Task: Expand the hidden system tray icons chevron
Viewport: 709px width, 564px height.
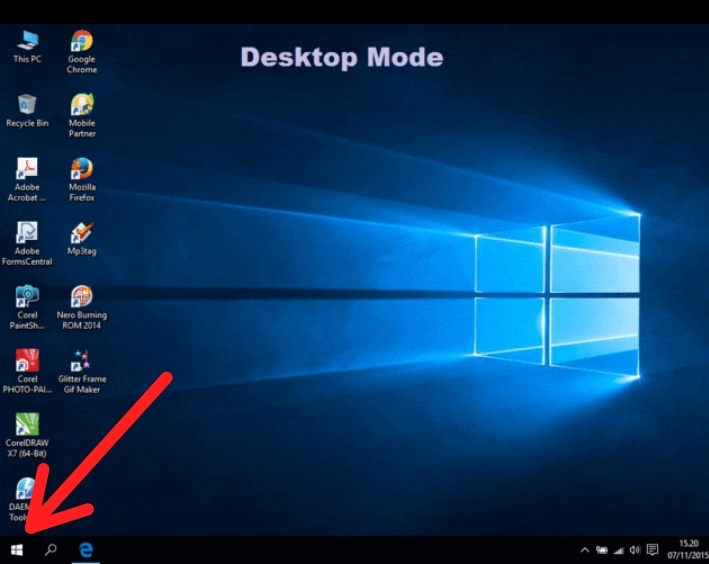Action: (585, 550)
